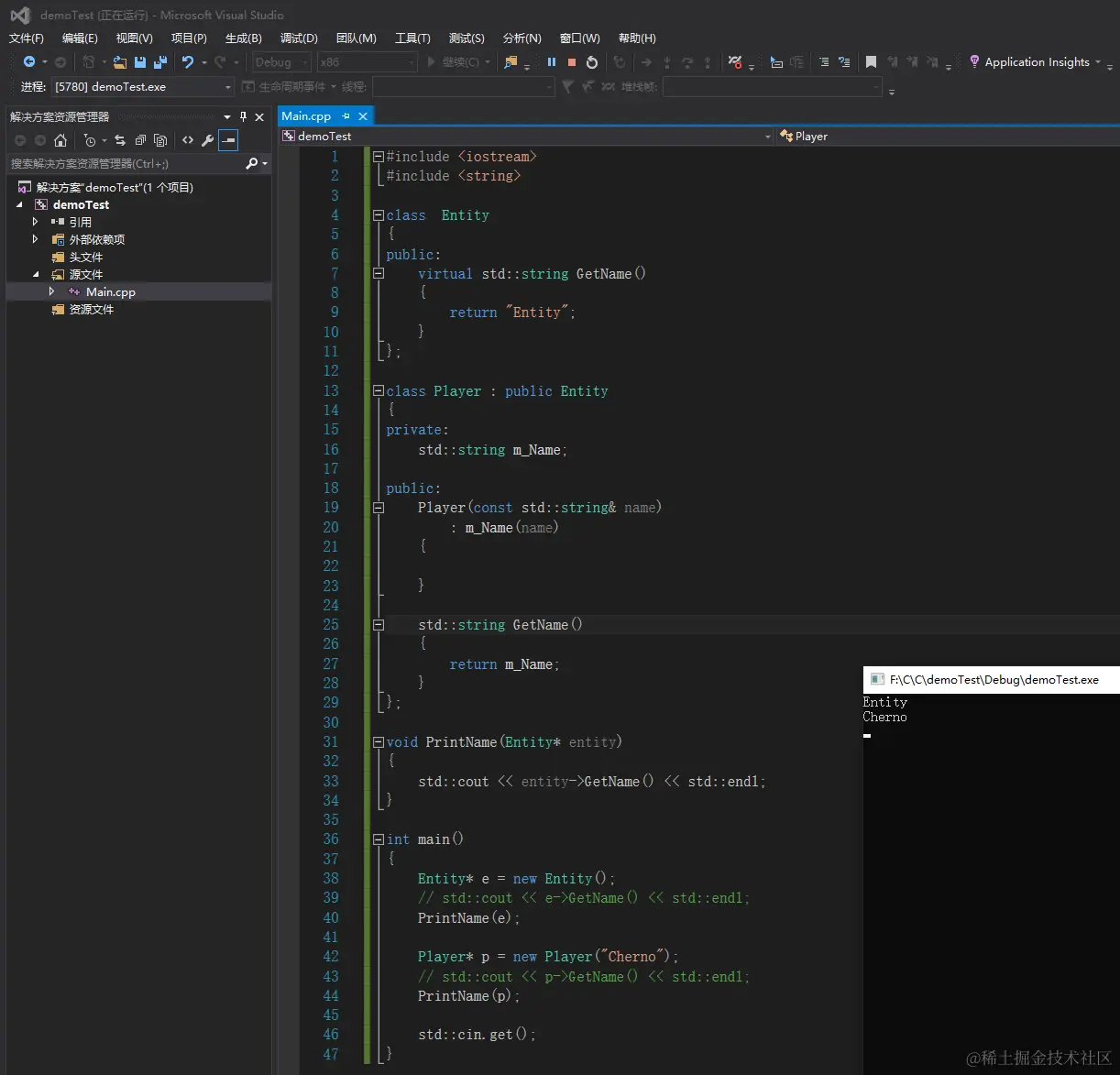
Task: Expand the 外部依赖项 tree node
Action: tap(36, 239)
